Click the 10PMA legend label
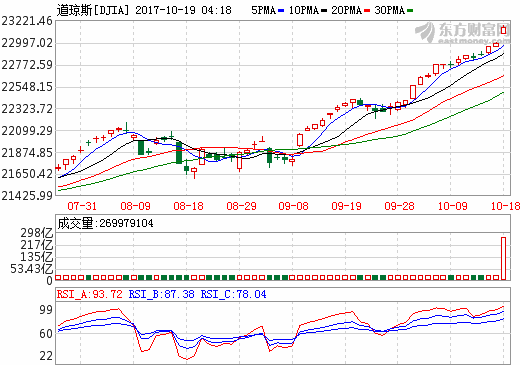Image resolution: width=520 pixels, height=365 pixels. pos(304,10)
